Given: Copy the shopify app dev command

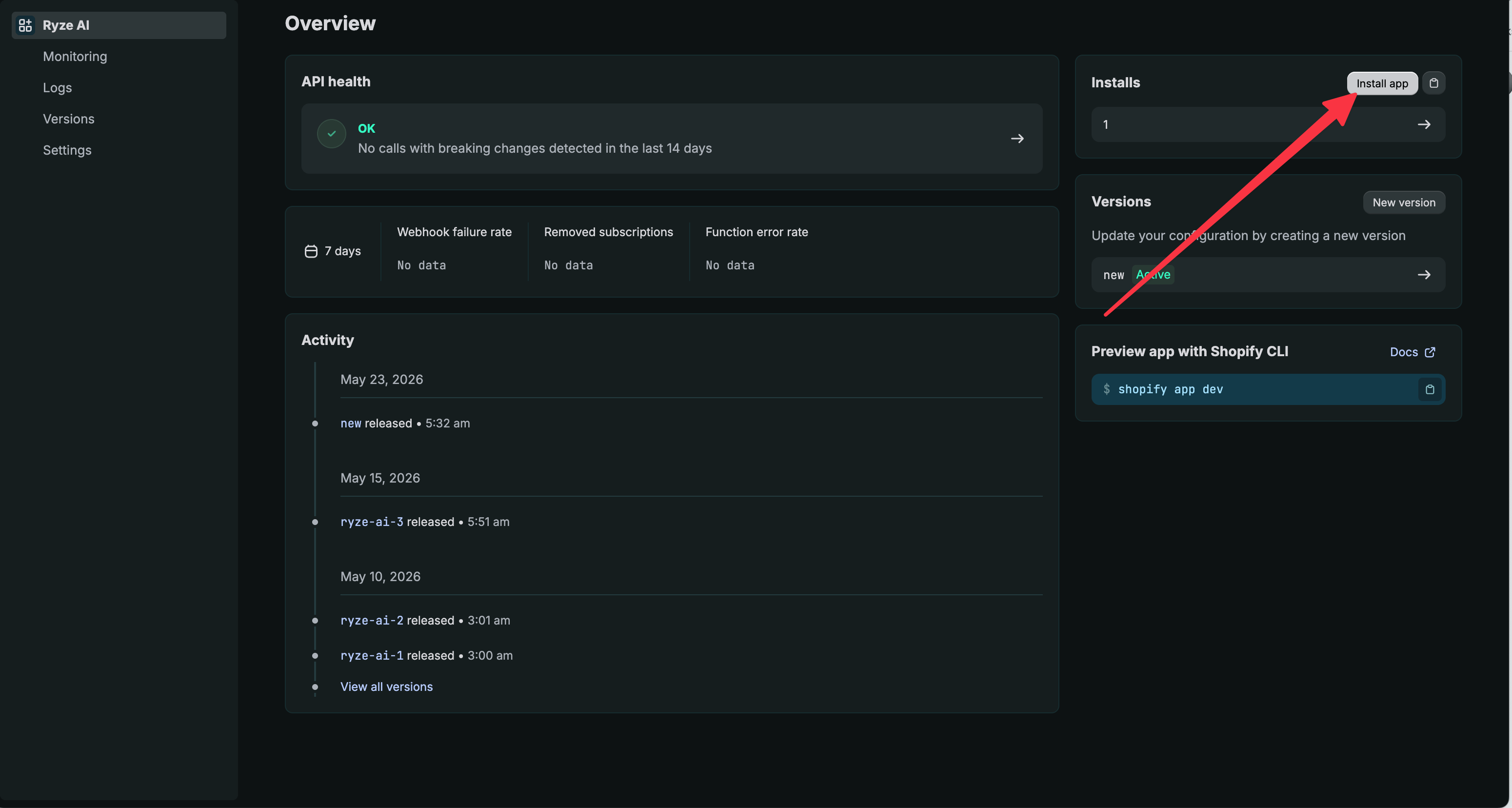Looking at the screenshot, I should pyautogui.click(x=1430, y=389).
